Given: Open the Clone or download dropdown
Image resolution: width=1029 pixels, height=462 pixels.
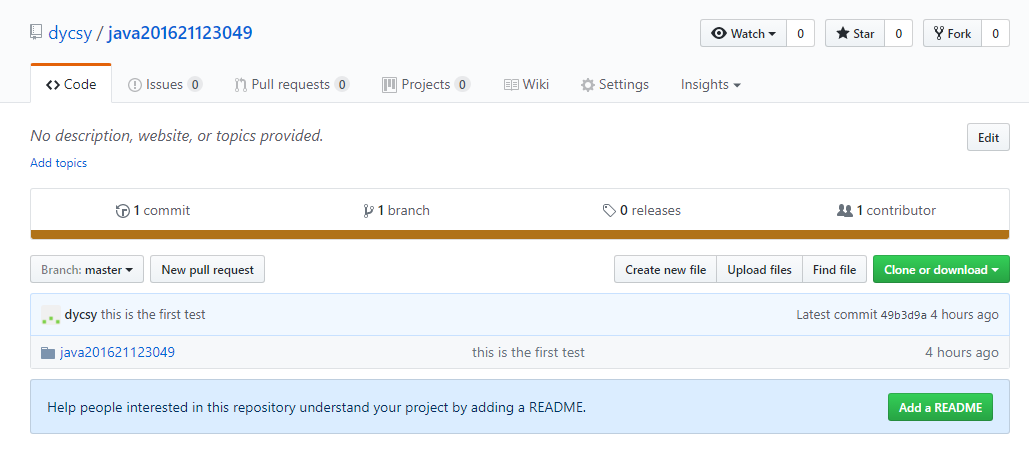Looking at the screenshot, I should coord(941,270).
